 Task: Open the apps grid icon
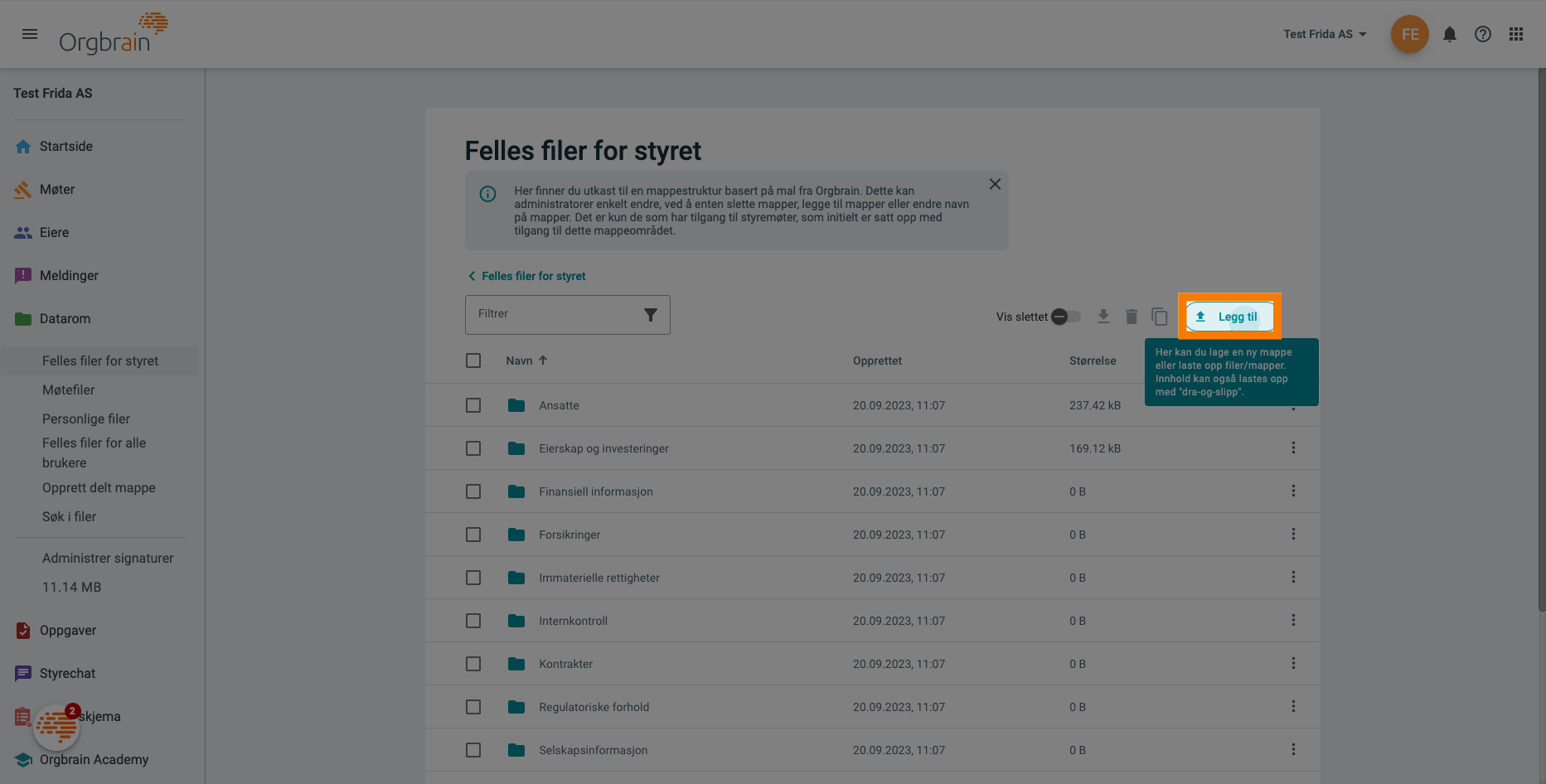coord(1516,34)
